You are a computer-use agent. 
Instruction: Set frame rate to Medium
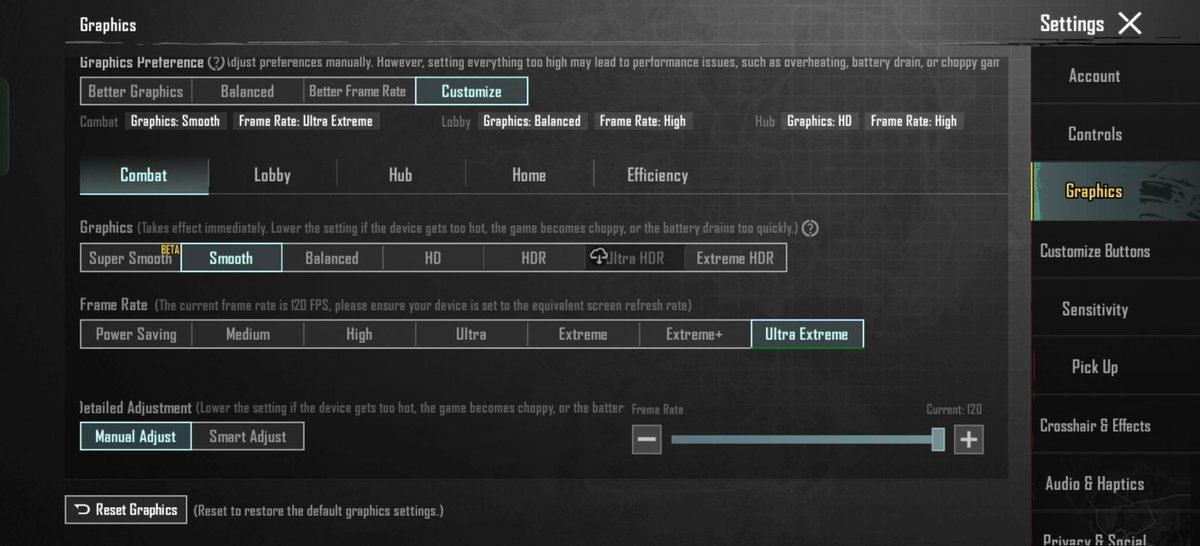[x=248, y=334]
